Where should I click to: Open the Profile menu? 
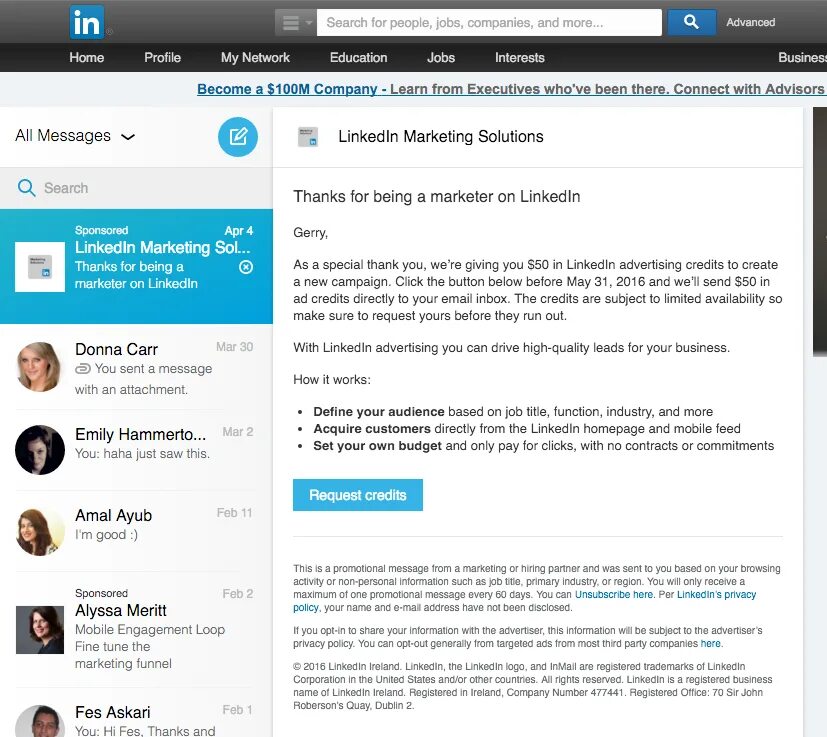pyautogui.click(x=162, y=58)
